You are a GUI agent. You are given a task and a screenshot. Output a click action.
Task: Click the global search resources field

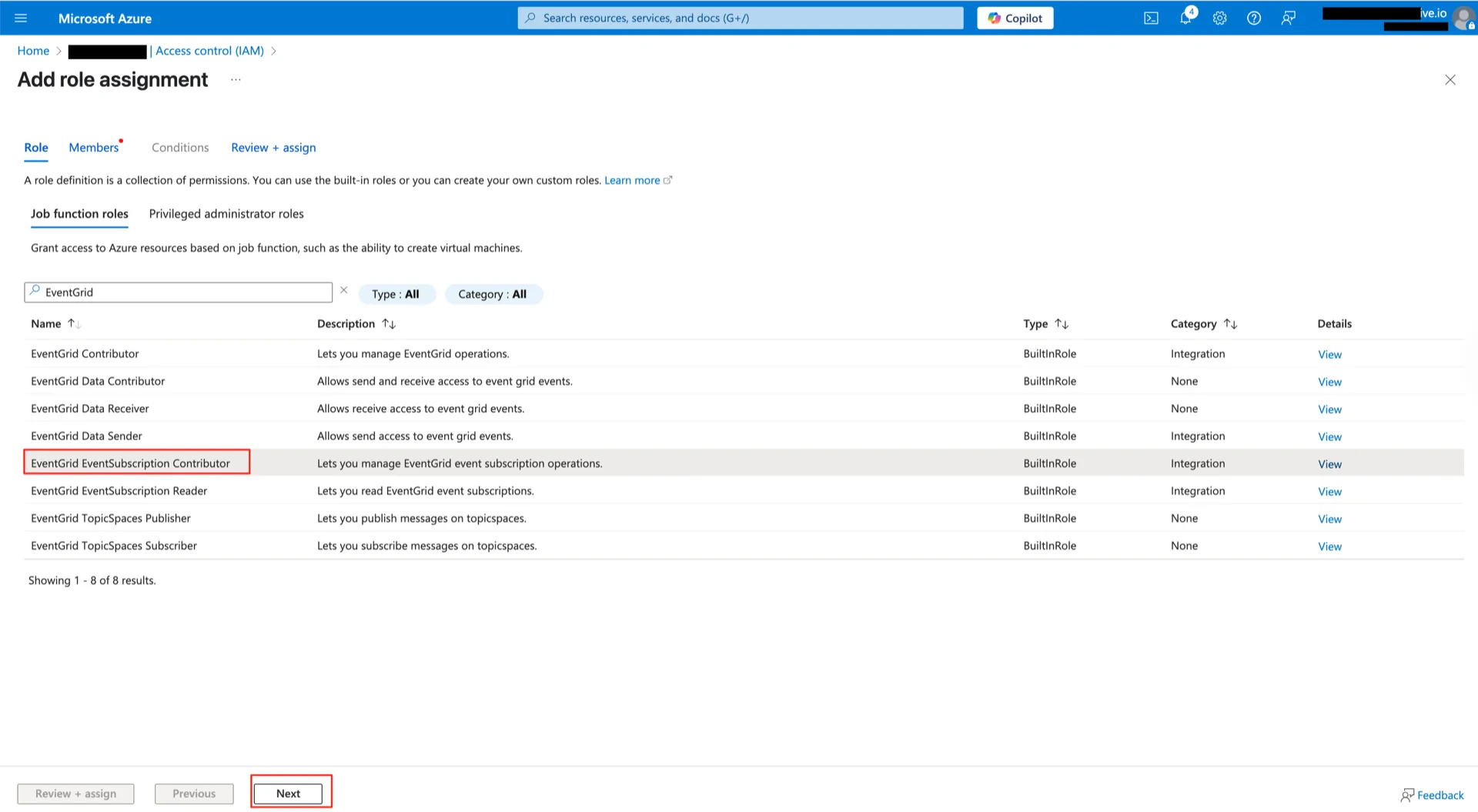pyautogui.click(x=741, y=18)
